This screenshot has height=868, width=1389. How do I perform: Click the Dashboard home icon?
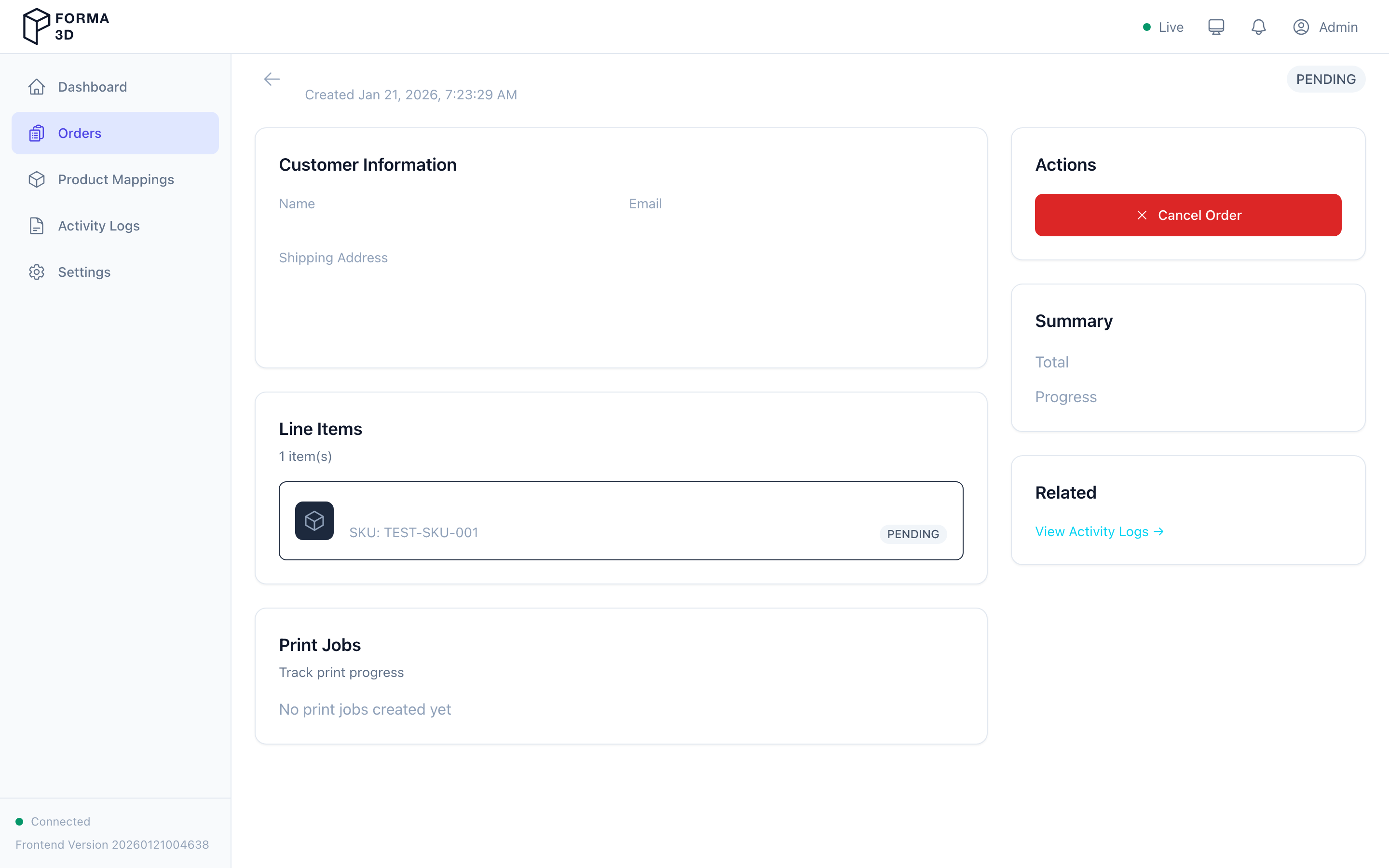37,87
